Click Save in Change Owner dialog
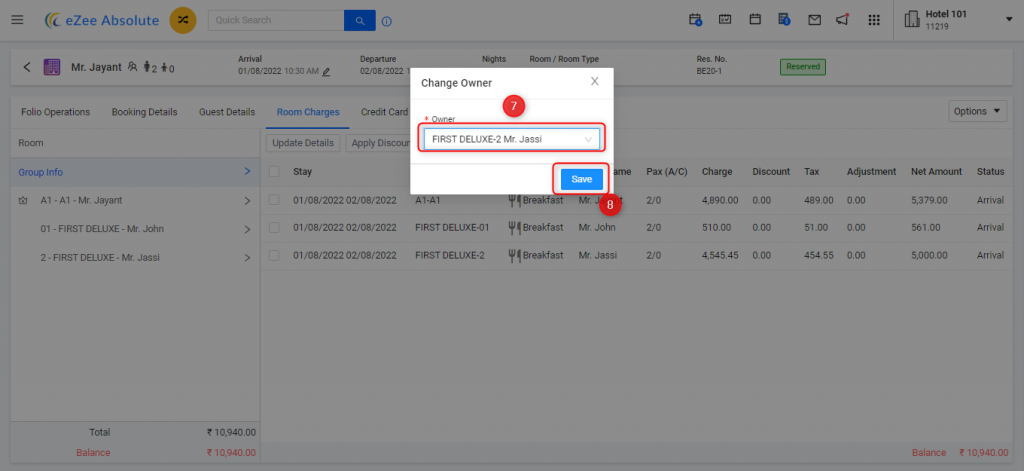The image size is (1024, 471). (581, 179)
